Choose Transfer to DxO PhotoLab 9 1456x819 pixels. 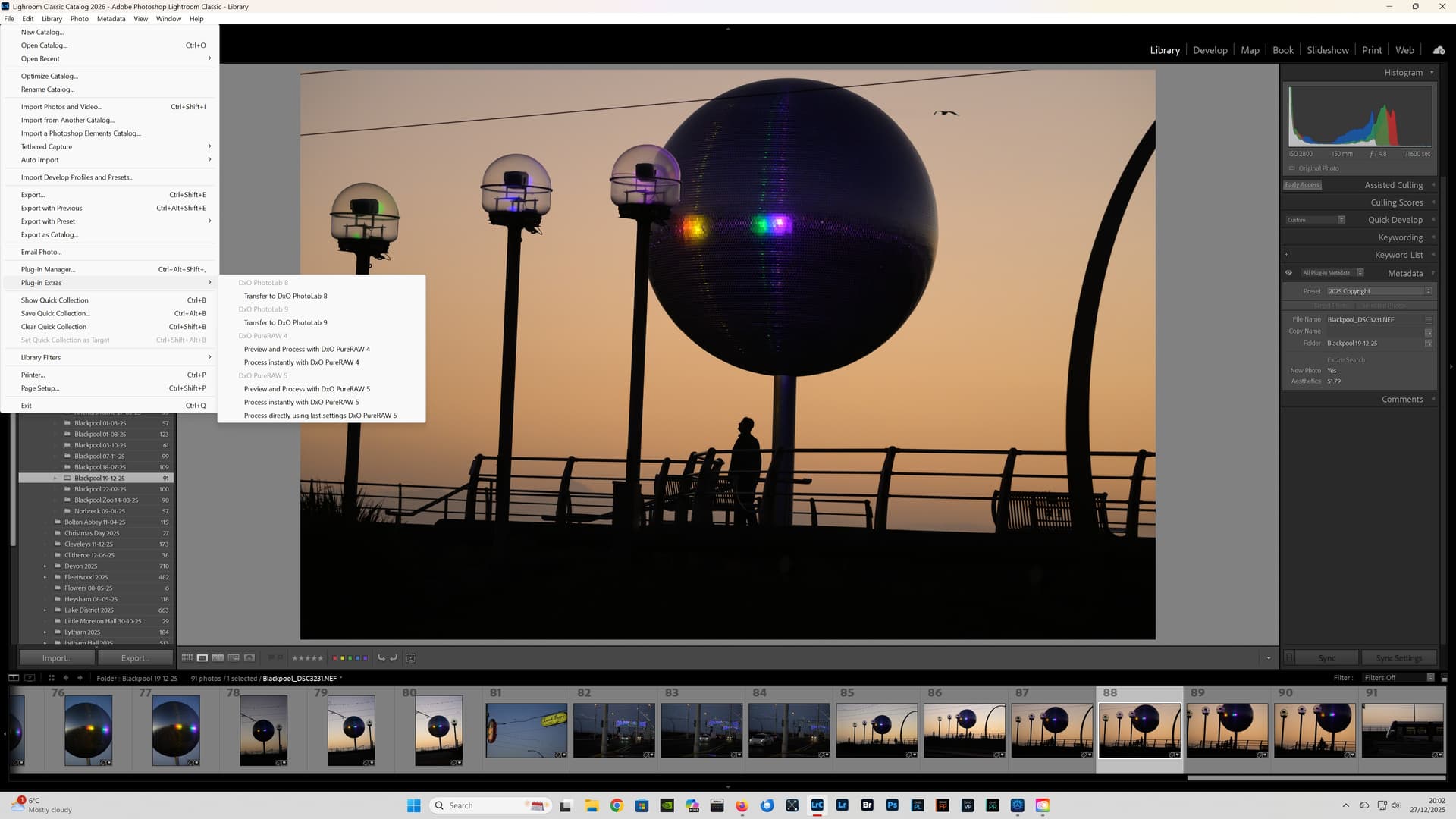tap(286, 322)
